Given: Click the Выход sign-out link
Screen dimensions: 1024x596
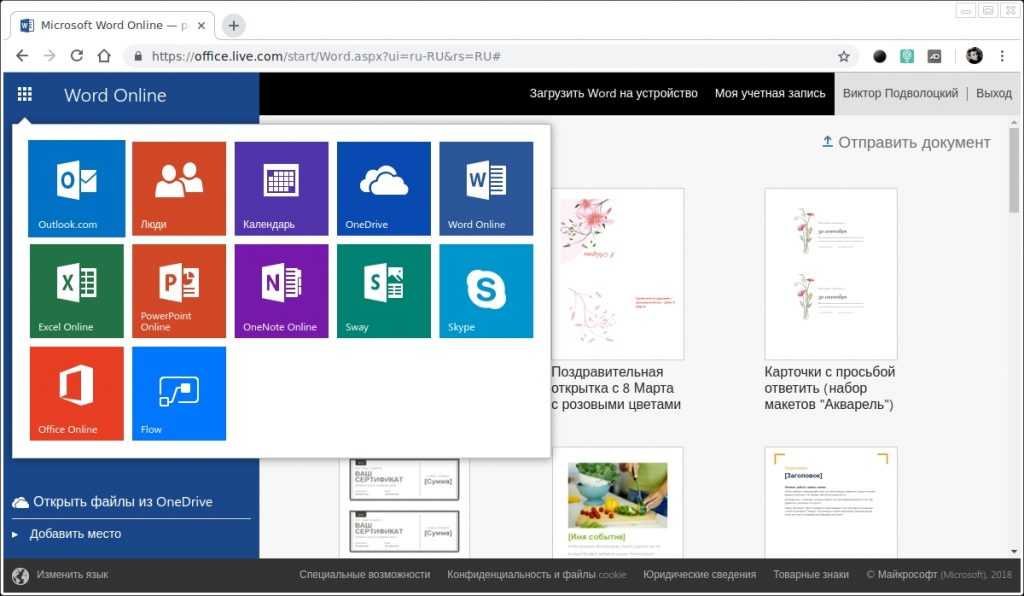Looking at the screenshot, I should [993, 93].
